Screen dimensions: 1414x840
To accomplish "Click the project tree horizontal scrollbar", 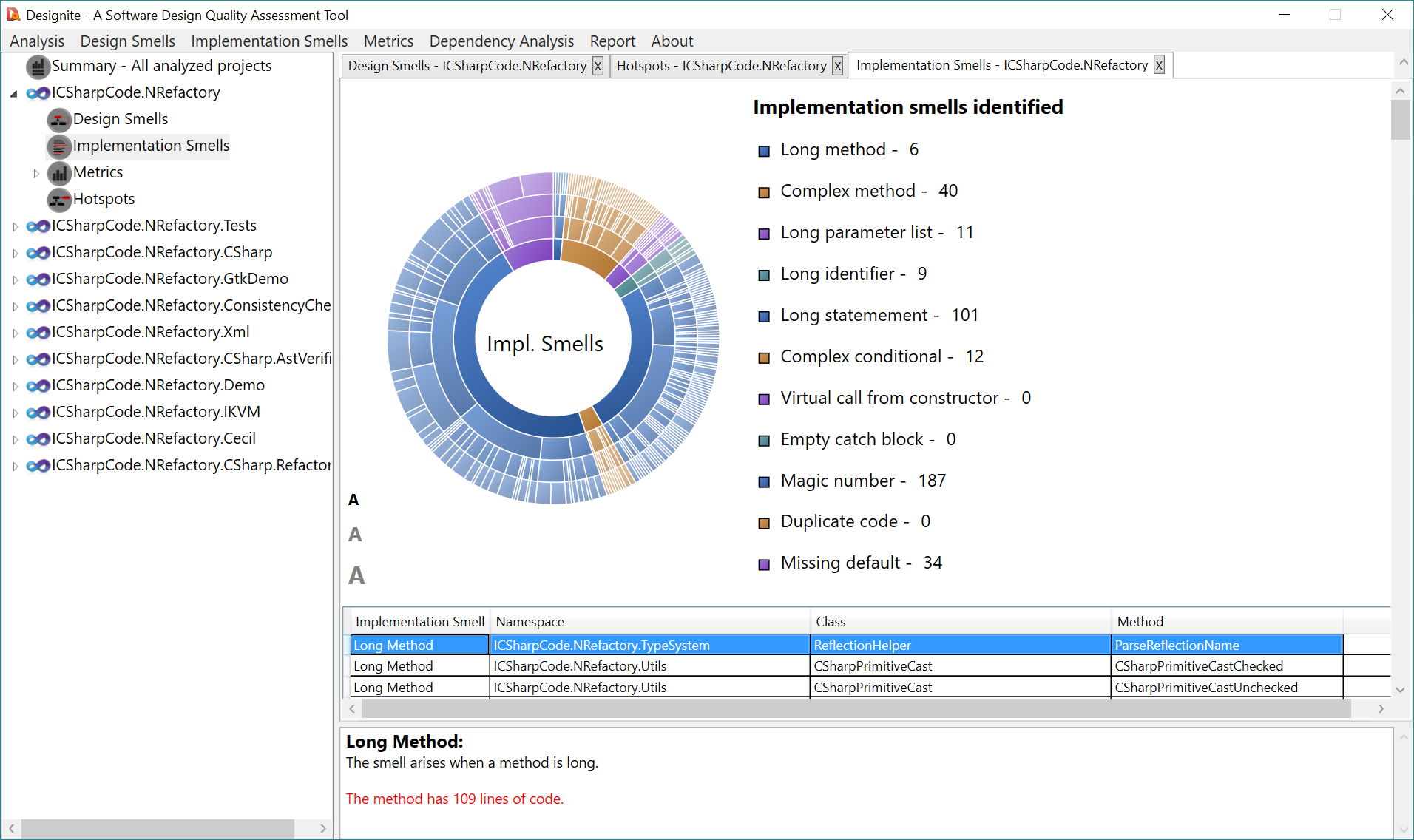I will [x=158, y=828].
